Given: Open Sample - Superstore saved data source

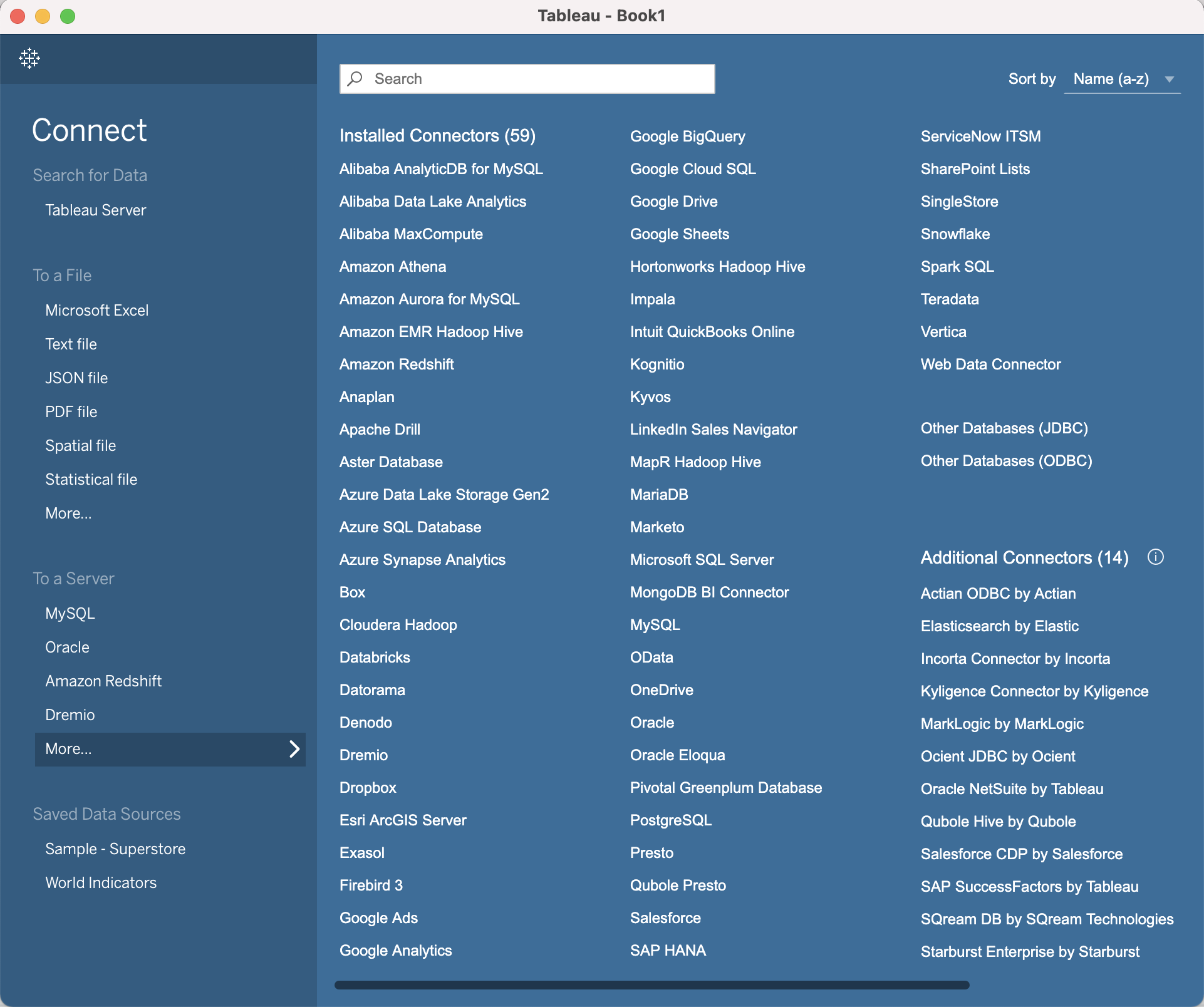Looking at the screenshot, I should pos(115,849).
